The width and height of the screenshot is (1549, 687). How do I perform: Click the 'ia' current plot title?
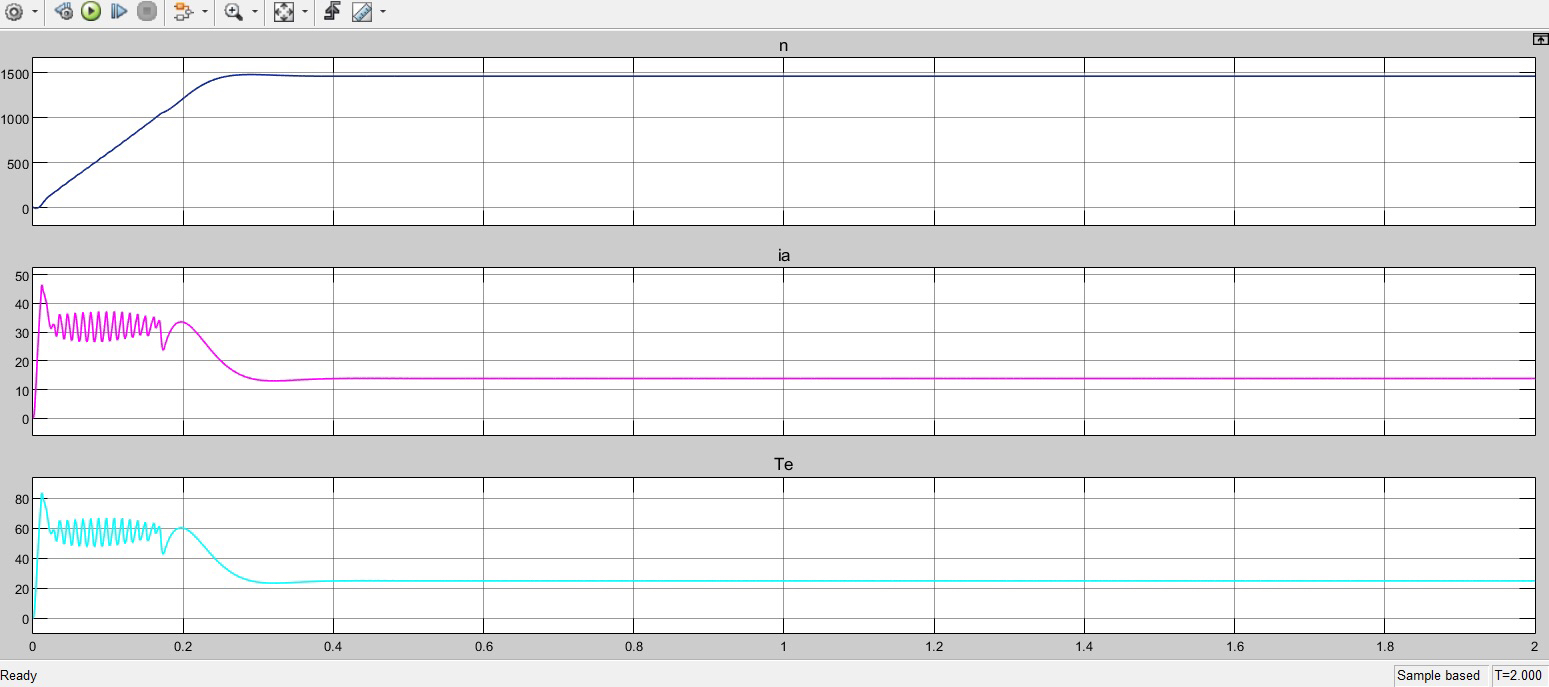784,256
